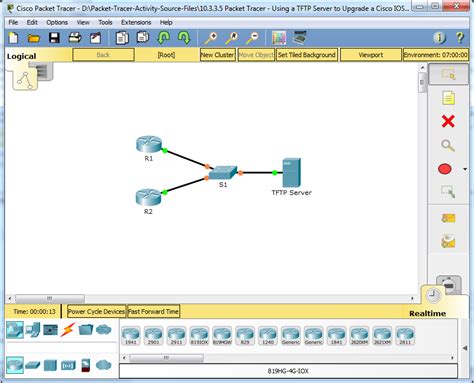Select the Add Simple PDU envelope
This screenshot has width=474, height=383.
tap(448, 218)
